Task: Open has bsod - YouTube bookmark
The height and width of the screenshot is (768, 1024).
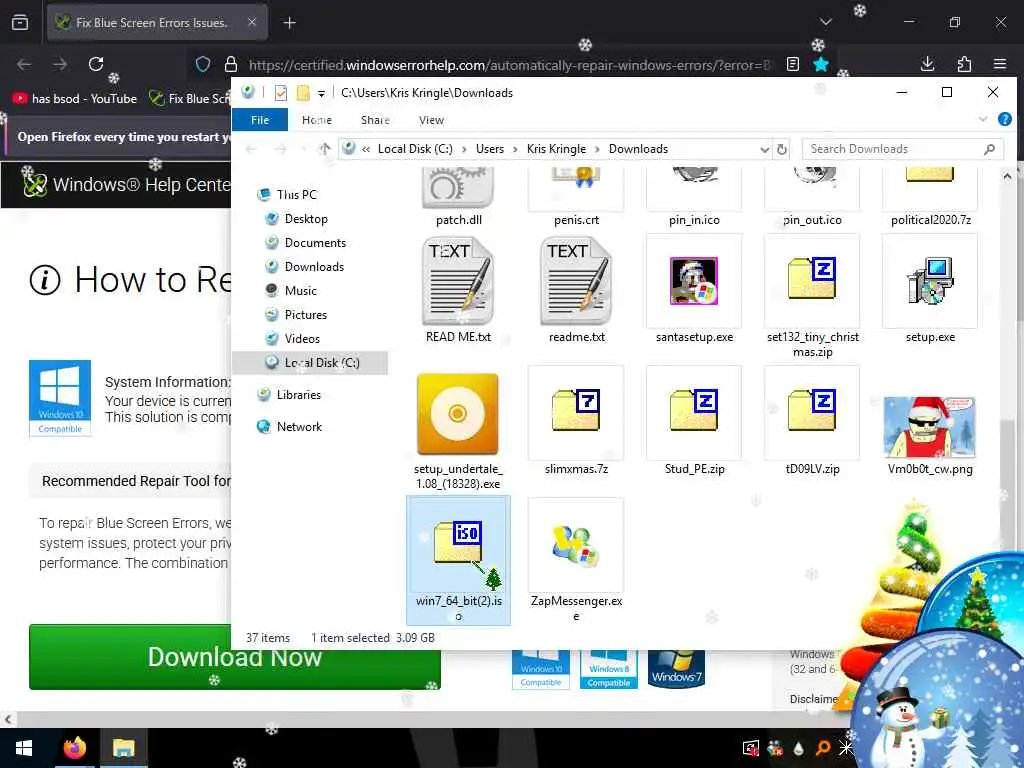Action: (x=74, y=99)
